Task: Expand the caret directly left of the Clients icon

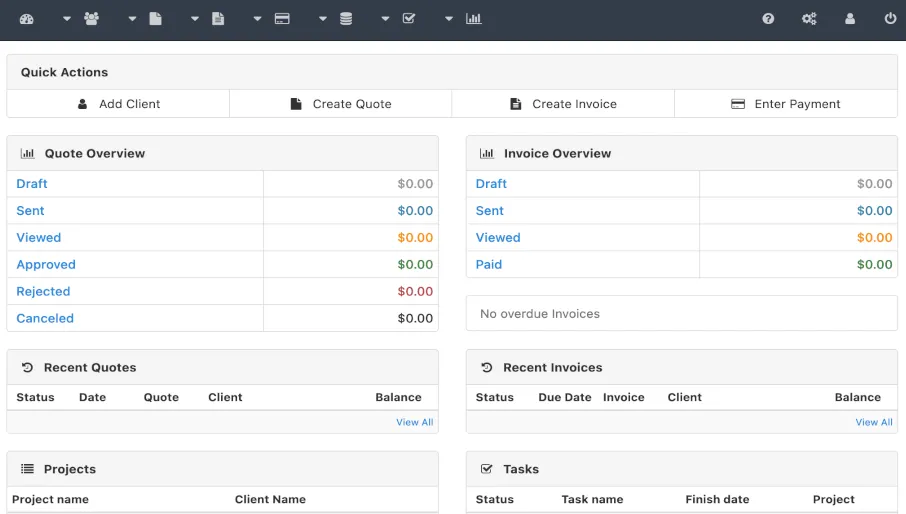Action: tap(67, 19)
